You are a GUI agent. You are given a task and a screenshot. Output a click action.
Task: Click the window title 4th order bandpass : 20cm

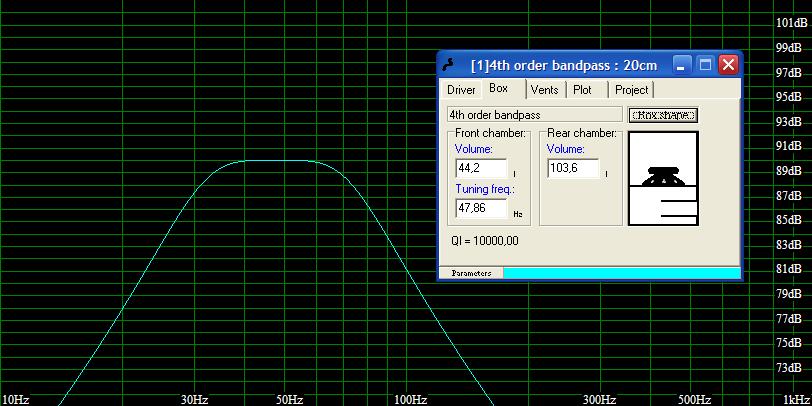click(564, 65)
